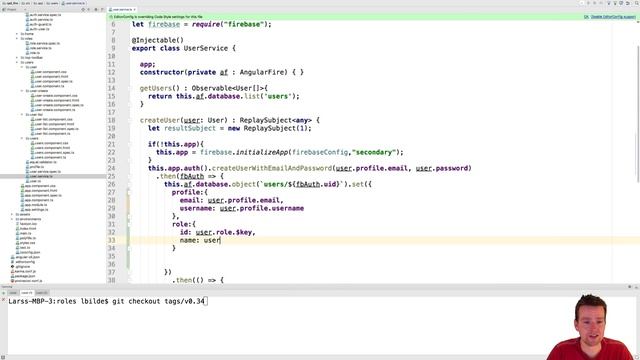The height and width of the screenshot is (360, 640).
Task: Expand the top-toolbar folder in the tree
Action: click(17, 58)
